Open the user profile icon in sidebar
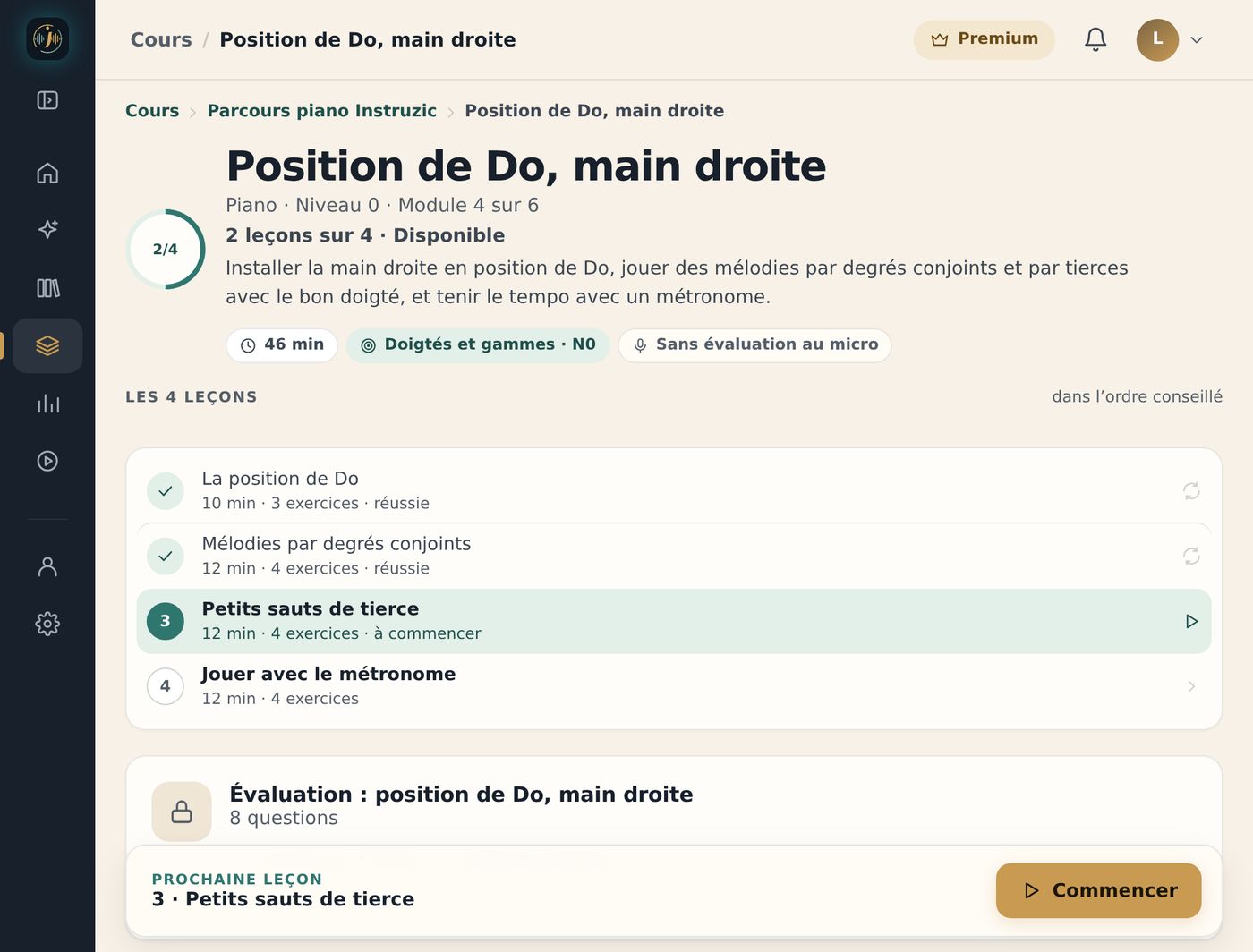Image resolution: width=1253 pixels, height=952 pixels. 47,566
